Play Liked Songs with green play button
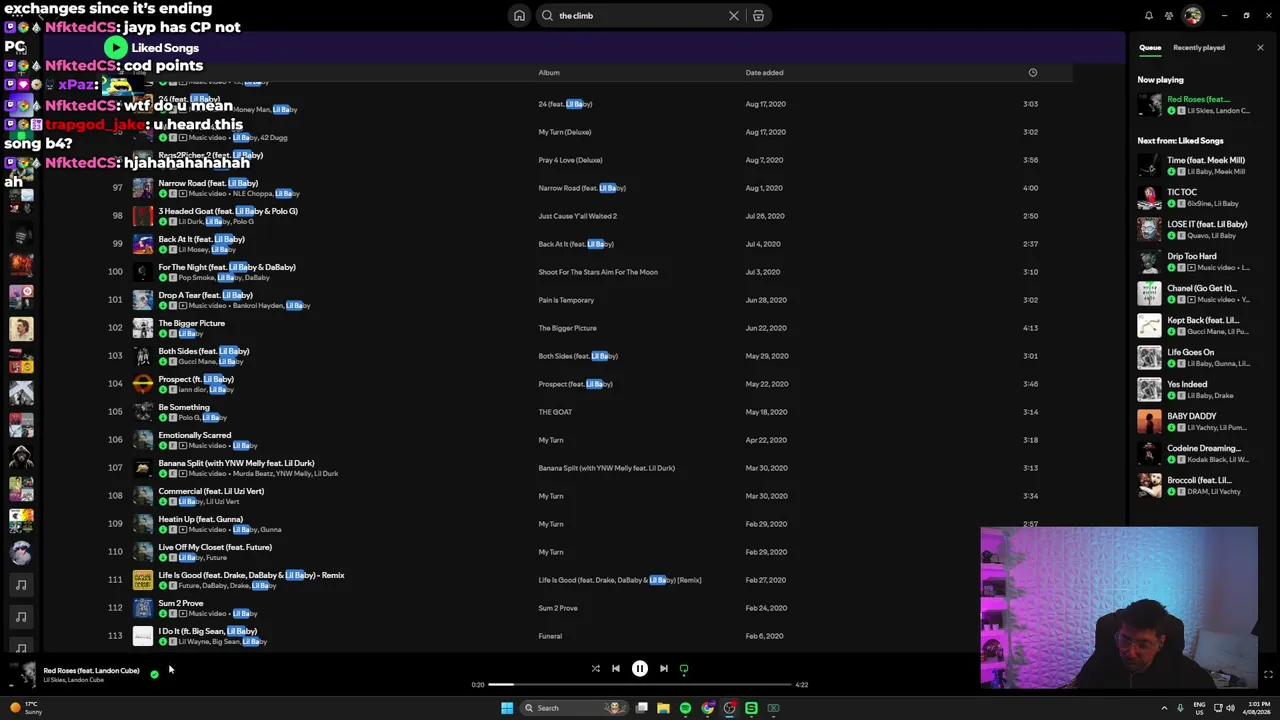 tap(116, 47)
